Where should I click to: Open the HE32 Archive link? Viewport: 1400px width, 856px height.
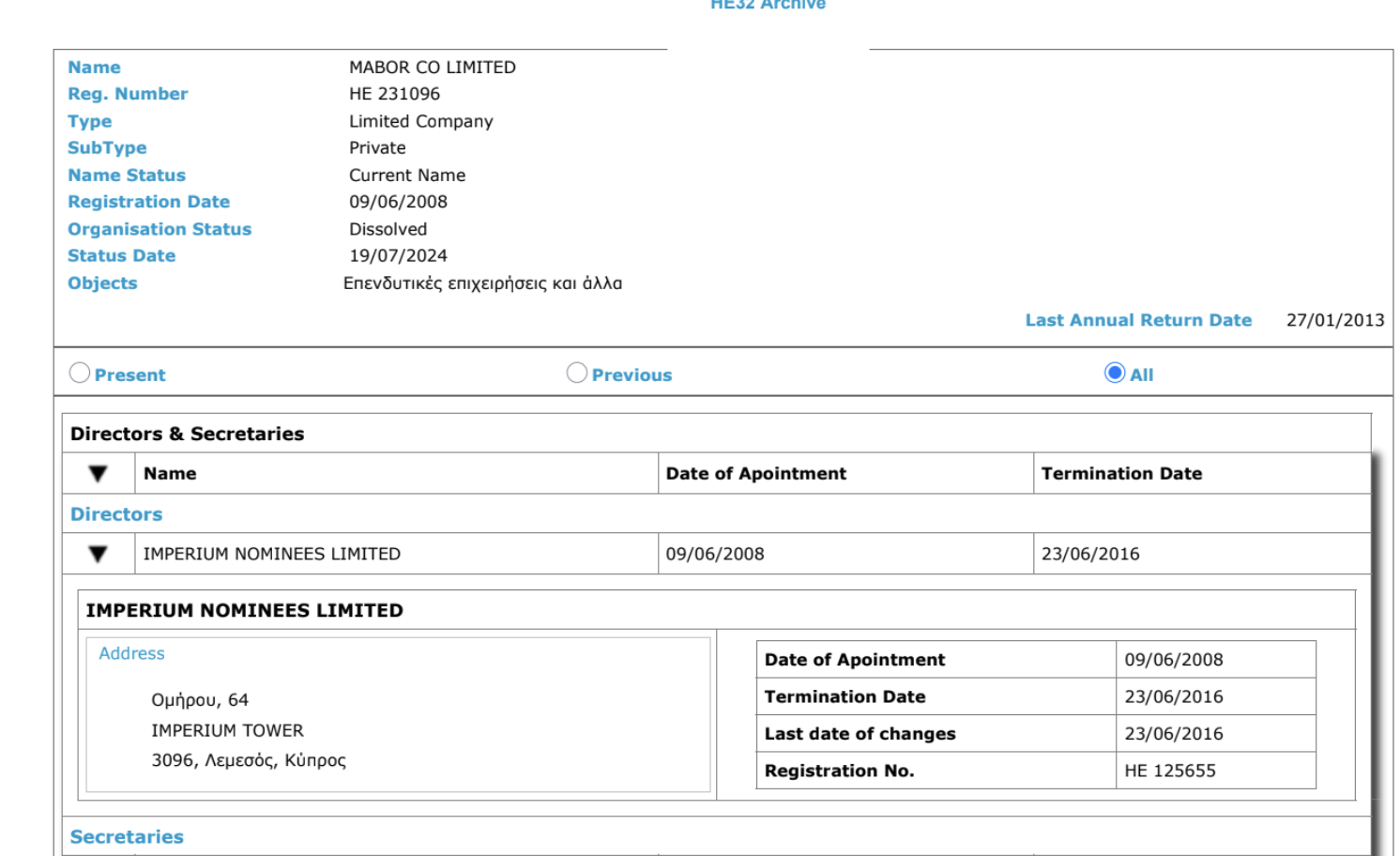click(768, 6)
